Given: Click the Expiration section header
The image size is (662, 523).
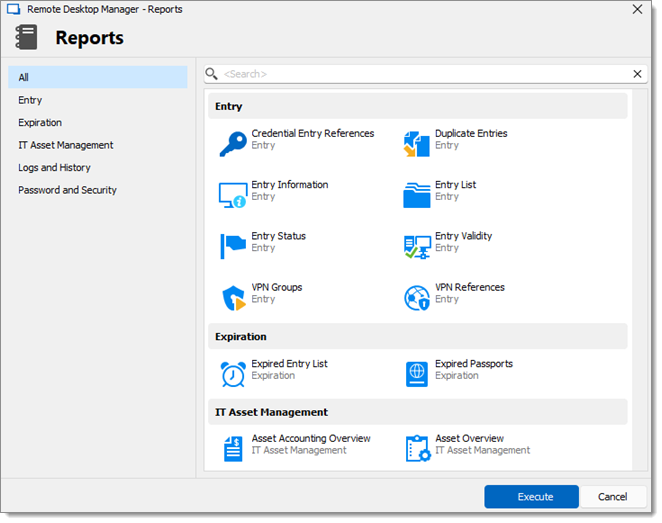Looking at the screenshot, I should [x=417, y=336].
